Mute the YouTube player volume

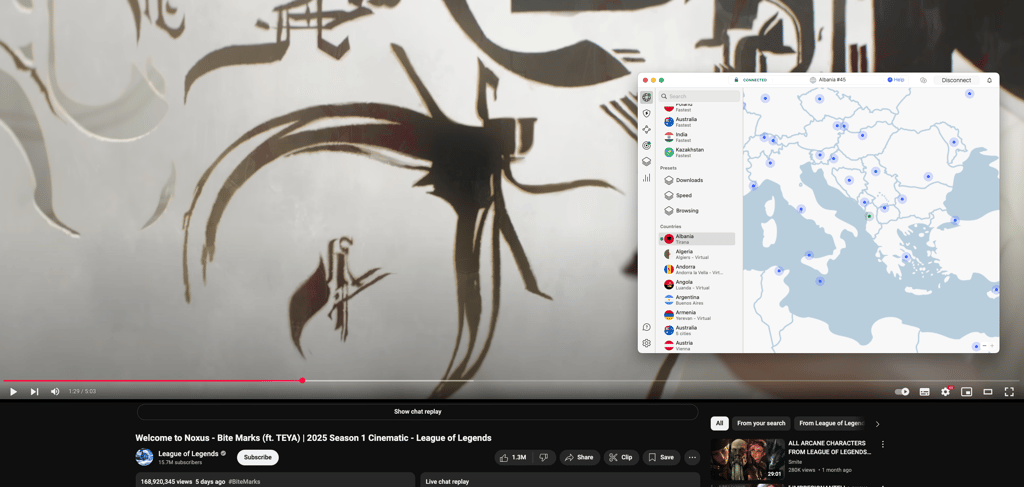pos(55,392)
